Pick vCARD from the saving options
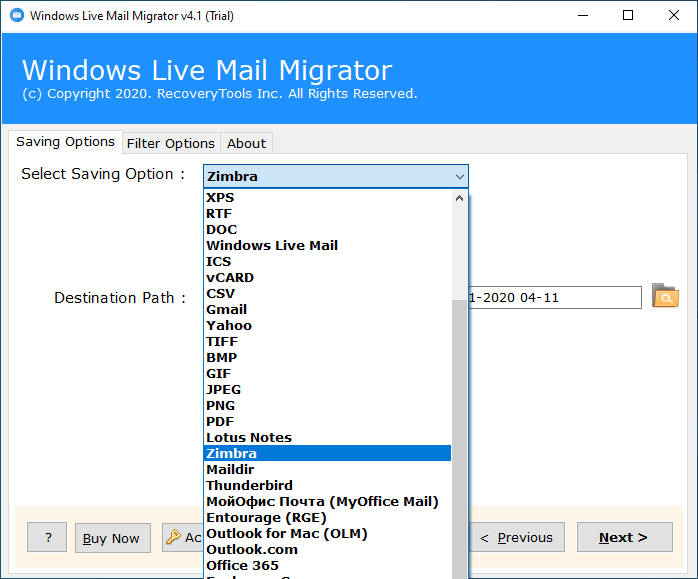The height and width of the screenshot is (579, 698). (327, 278)
